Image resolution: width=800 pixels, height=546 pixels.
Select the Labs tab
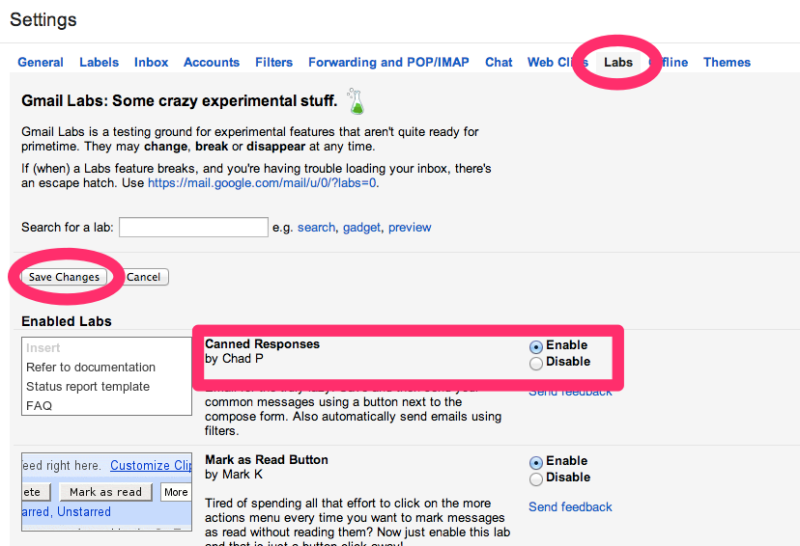(618, 62)
